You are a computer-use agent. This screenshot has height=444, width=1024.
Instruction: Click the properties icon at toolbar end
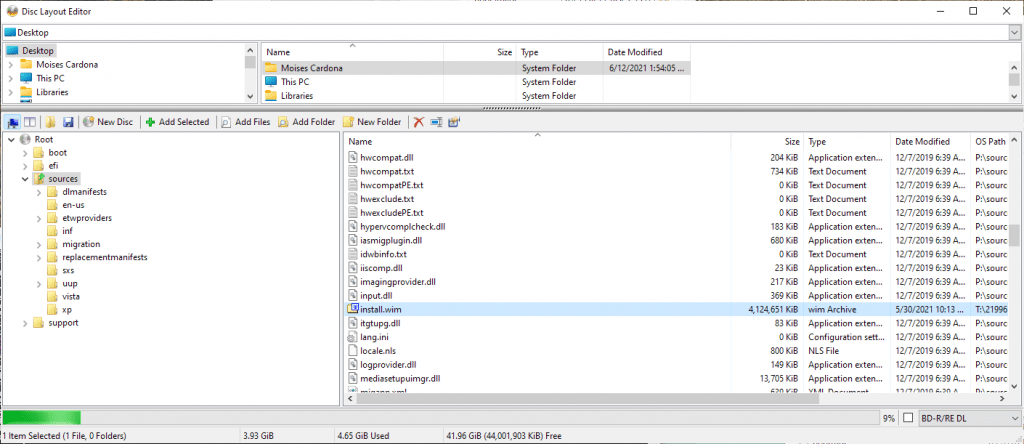click(x=454, y=122)
